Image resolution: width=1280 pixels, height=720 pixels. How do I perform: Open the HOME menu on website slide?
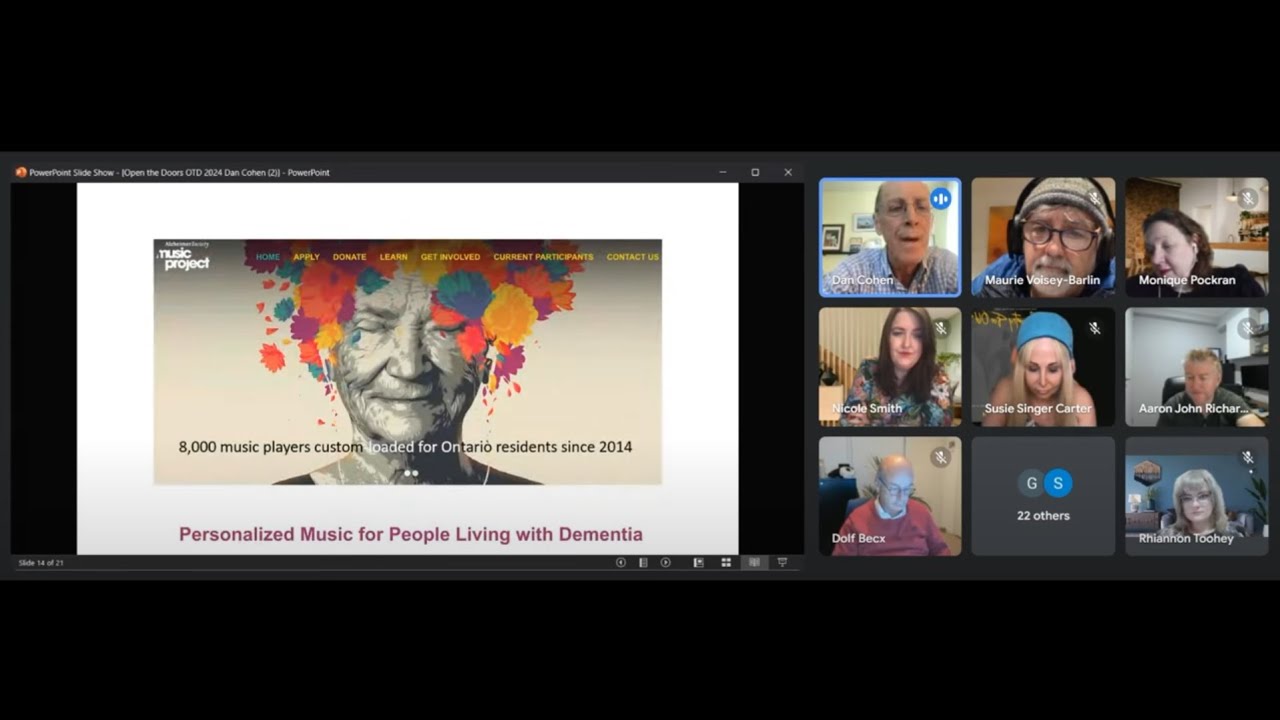click(x=268, y=257)
